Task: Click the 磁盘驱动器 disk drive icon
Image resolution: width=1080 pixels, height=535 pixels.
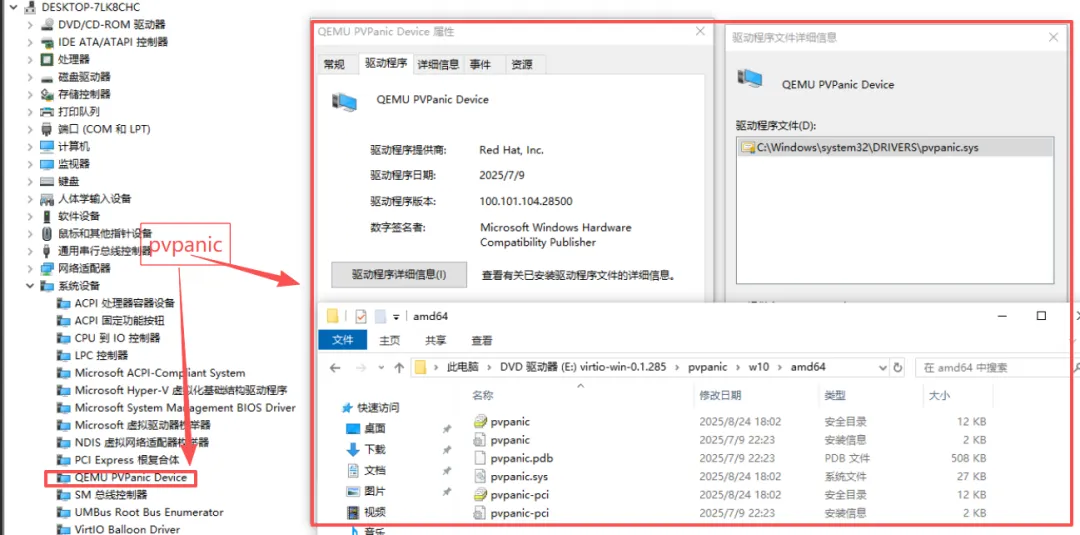Action: (x=48, y=77)
